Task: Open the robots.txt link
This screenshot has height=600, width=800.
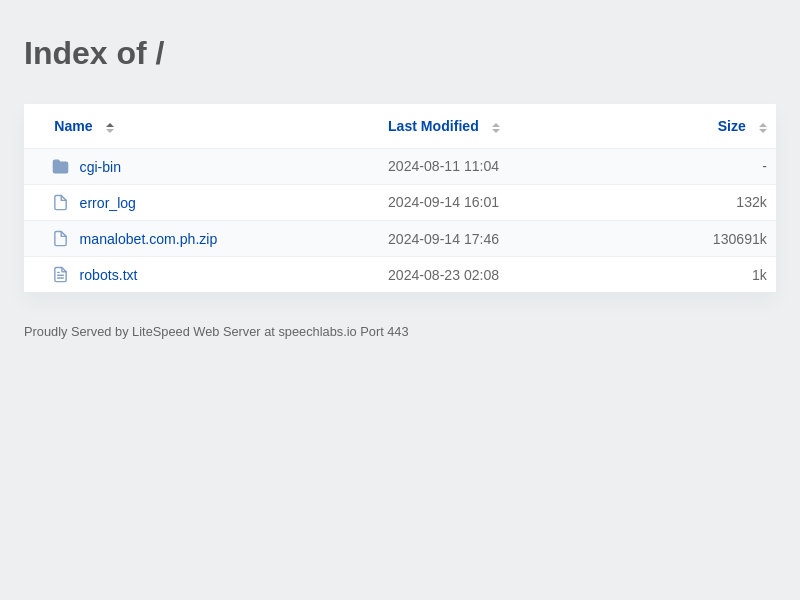Action: [x=108, y=275]
